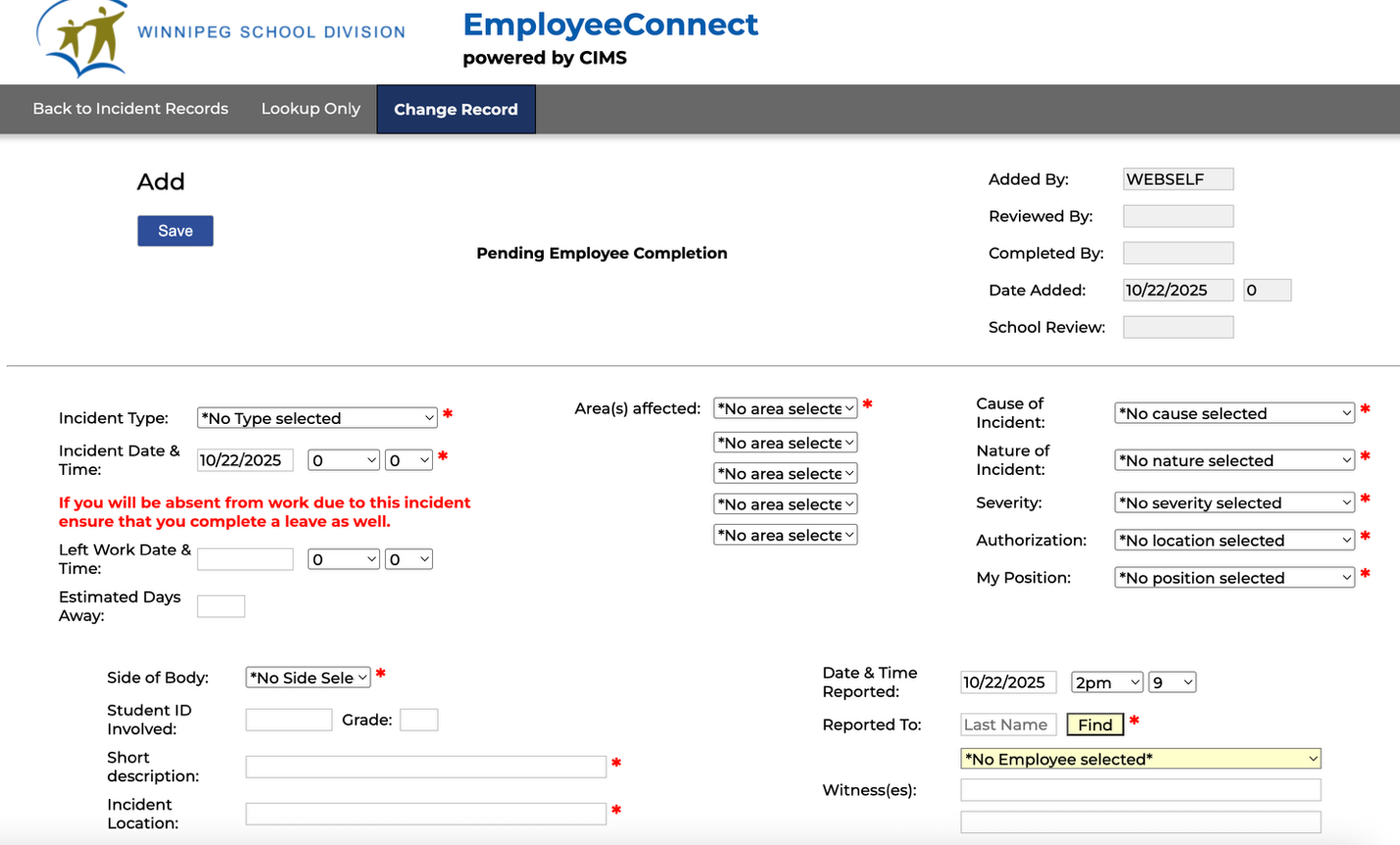Open the Nature of Incident dropdown
This screenshot has width=1400, height=845.
pyautogui.click(x=1233, y=460)
